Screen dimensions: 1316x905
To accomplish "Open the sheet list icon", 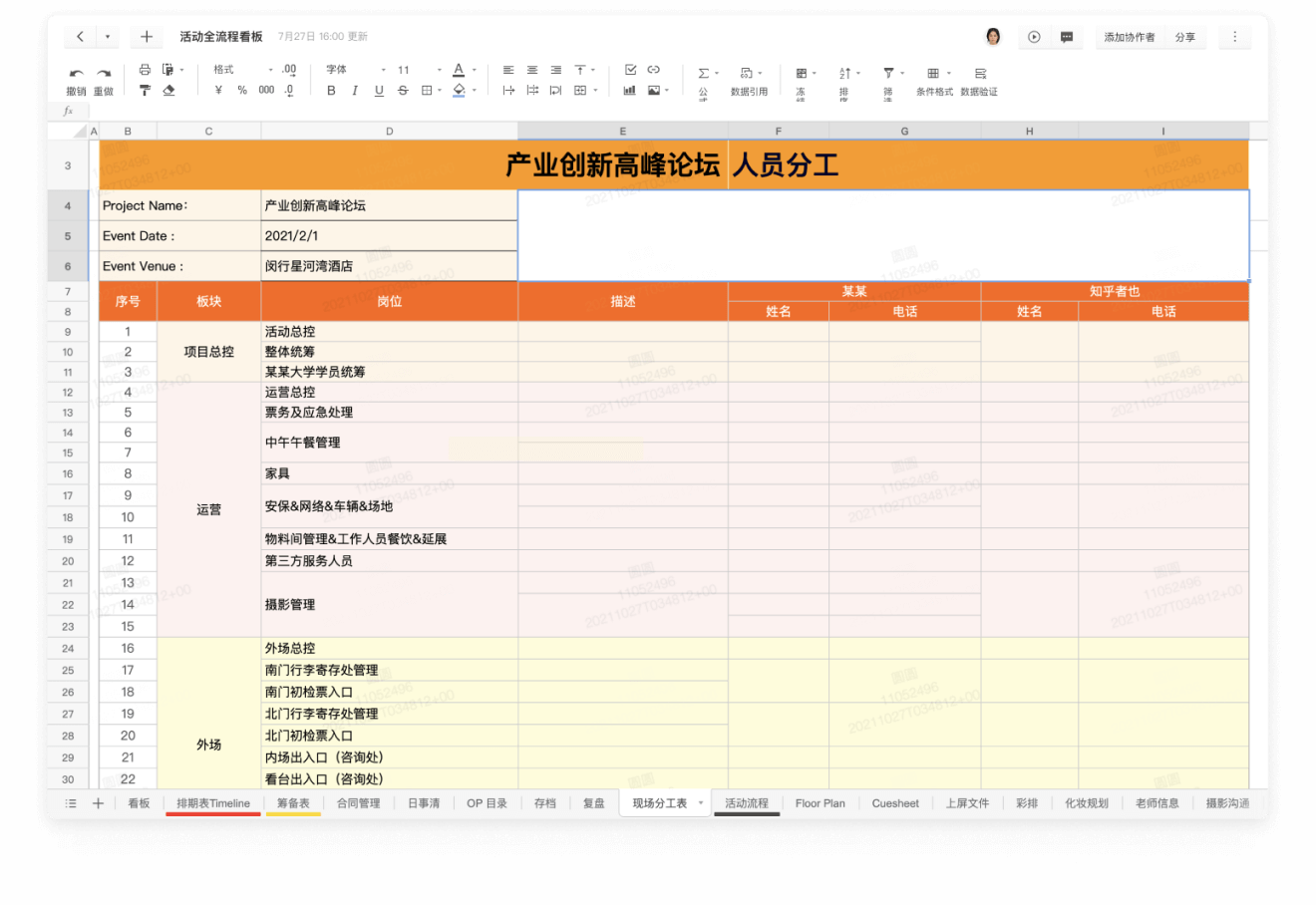I will [70, 803].
